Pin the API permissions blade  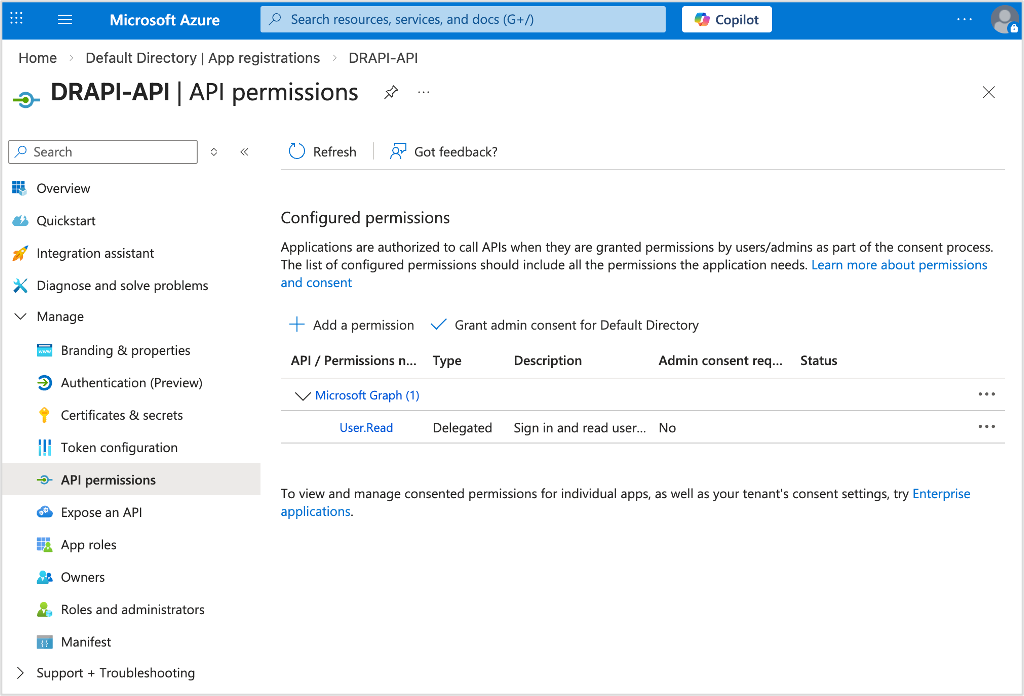tap(390, 92)
